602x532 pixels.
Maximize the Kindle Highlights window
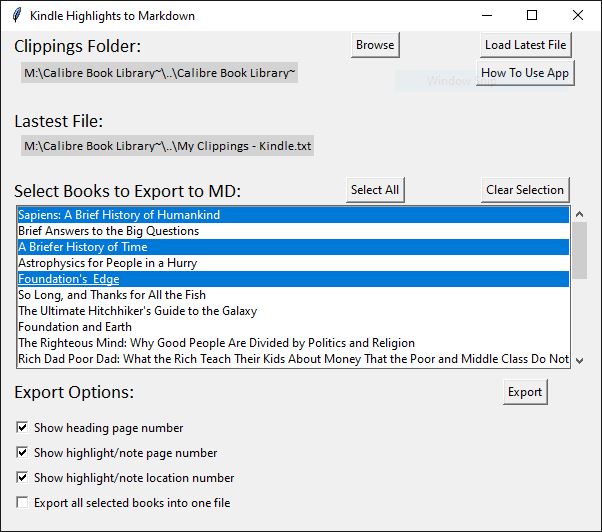(x=532, y=15)
